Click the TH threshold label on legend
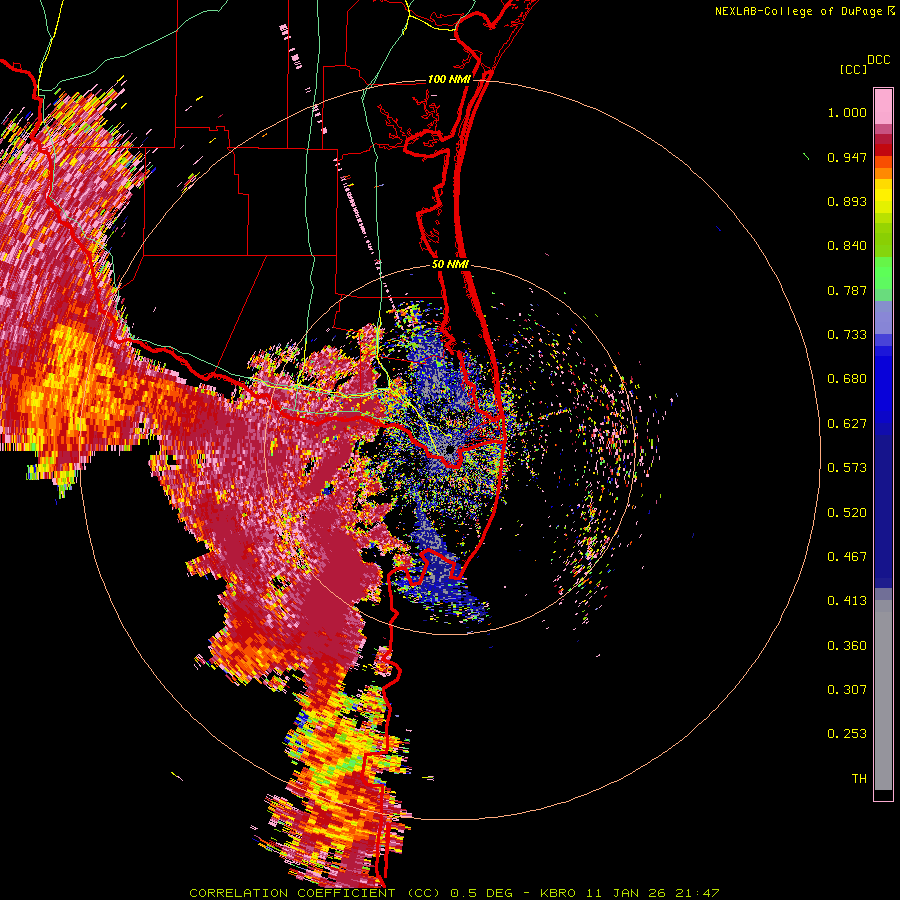The image size is (900, 900). 859,778
